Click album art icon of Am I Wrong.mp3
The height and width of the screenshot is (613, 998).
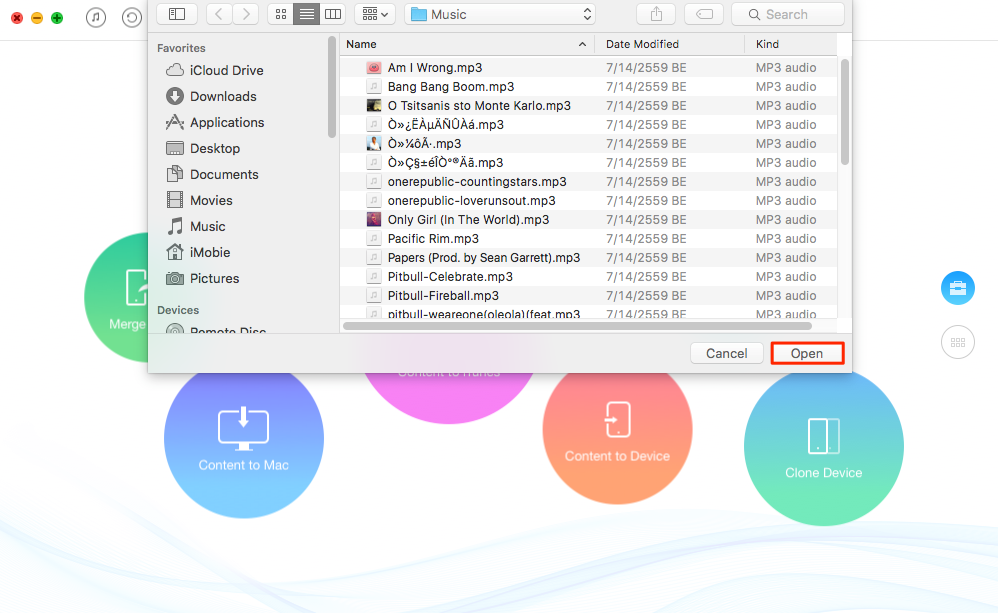pyautogui.click(x=374, y=67)
